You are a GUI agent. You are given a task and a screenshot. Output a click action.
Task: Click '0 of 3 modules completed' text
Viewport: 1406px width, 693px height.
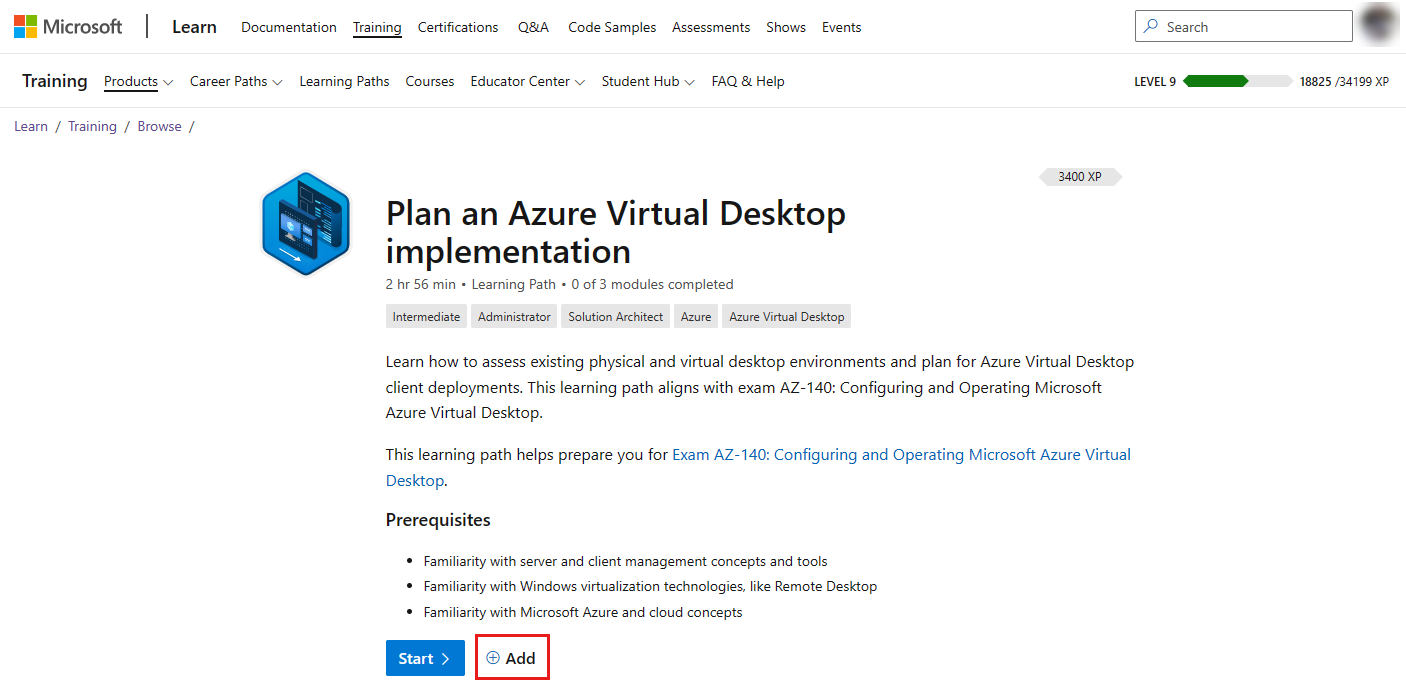(x=653, y=284)
